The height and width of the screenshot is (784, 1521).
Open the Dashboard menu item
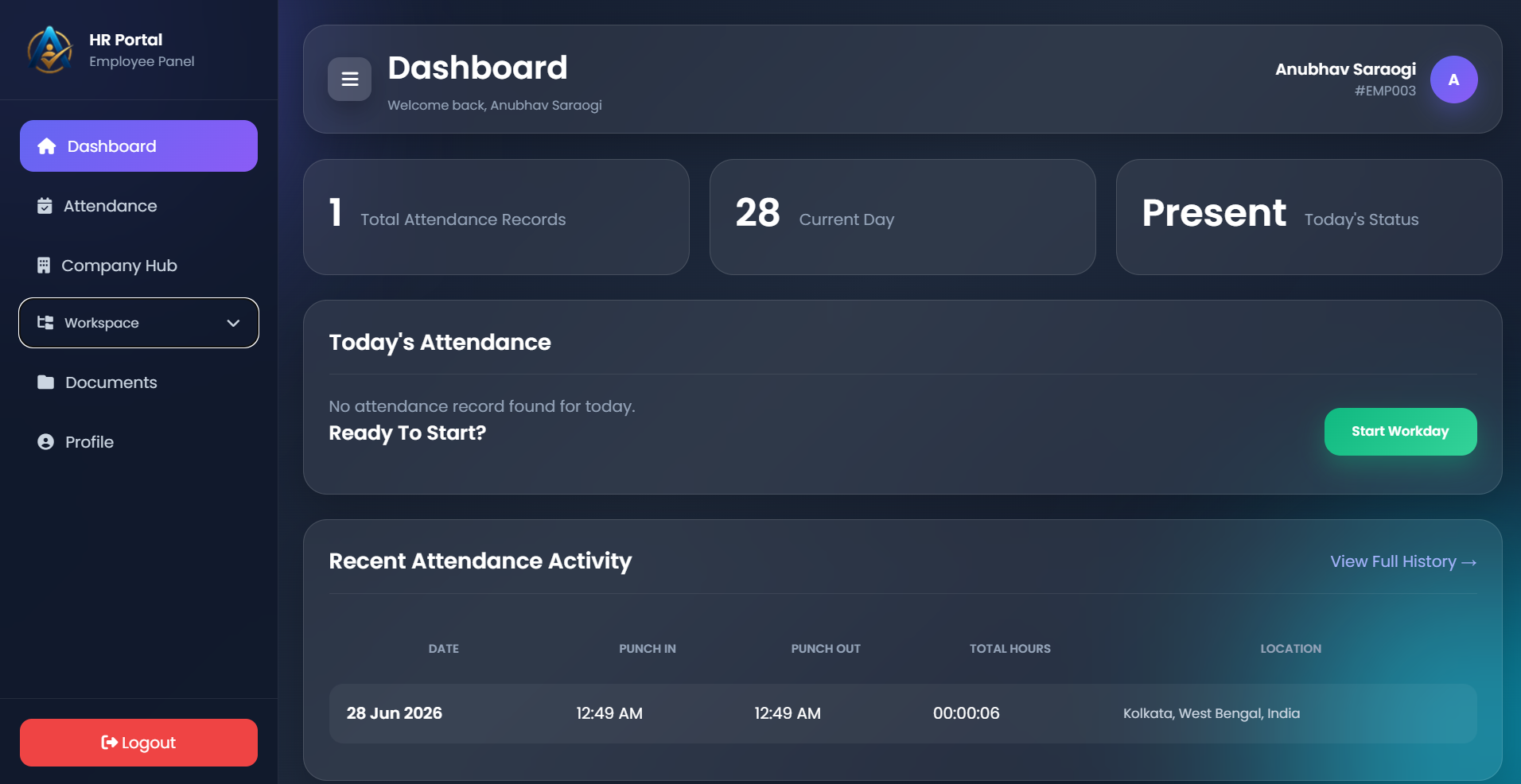pos(138,146)
